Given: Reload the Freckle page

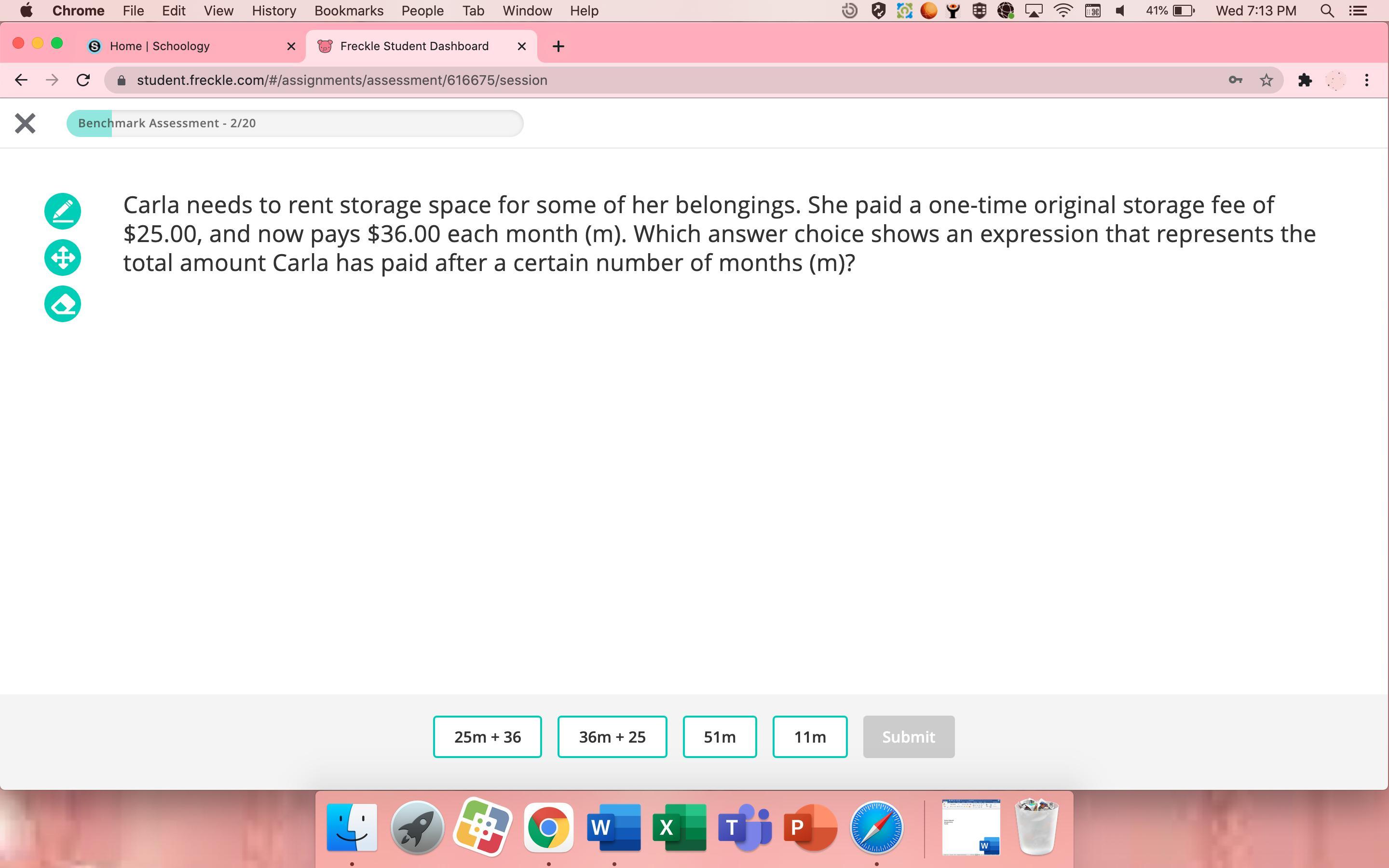Looking at the screenshot, I should 83,81.
